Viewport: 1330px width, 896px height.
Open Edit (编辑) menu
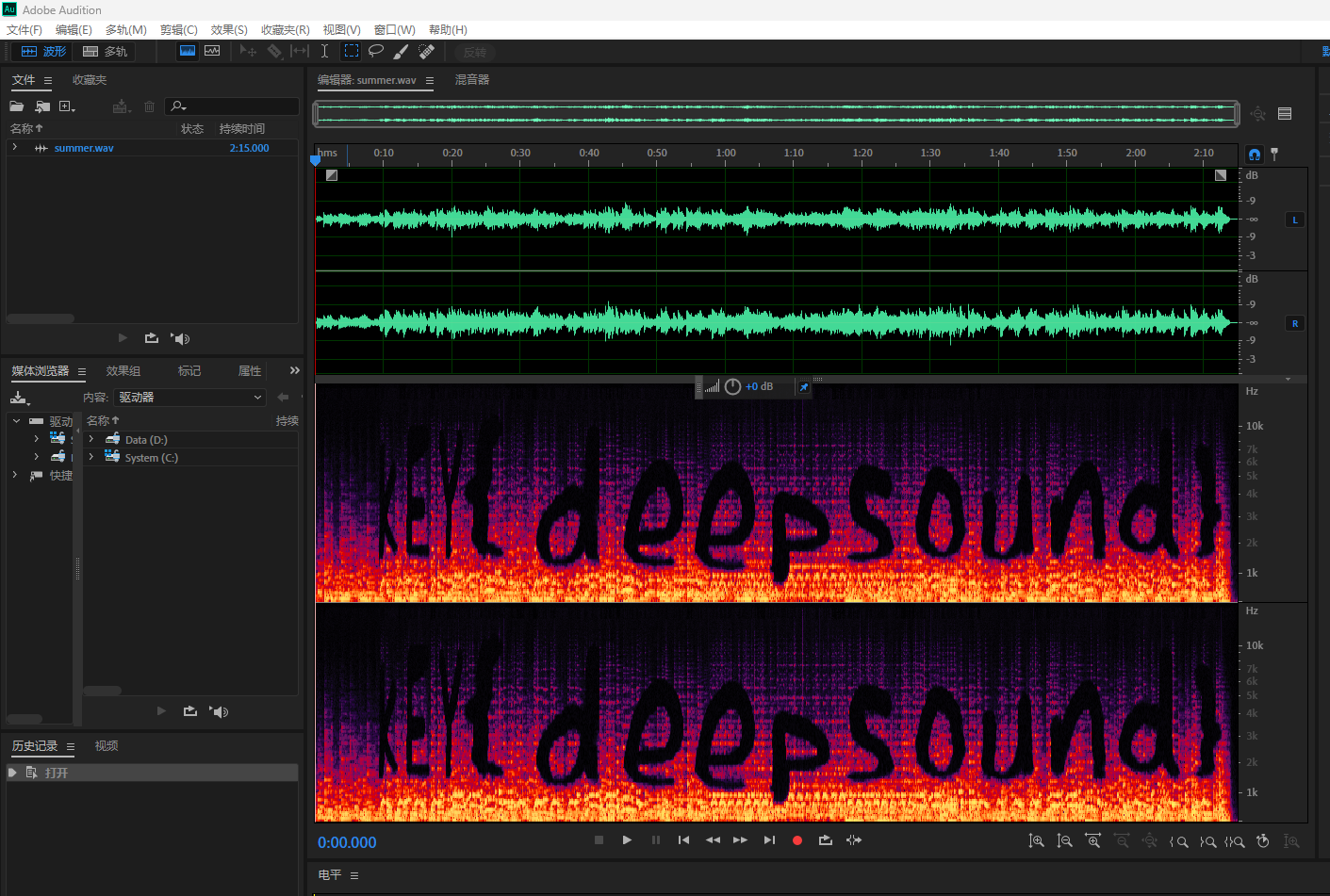pyautogui.click(x=74, y=30)
